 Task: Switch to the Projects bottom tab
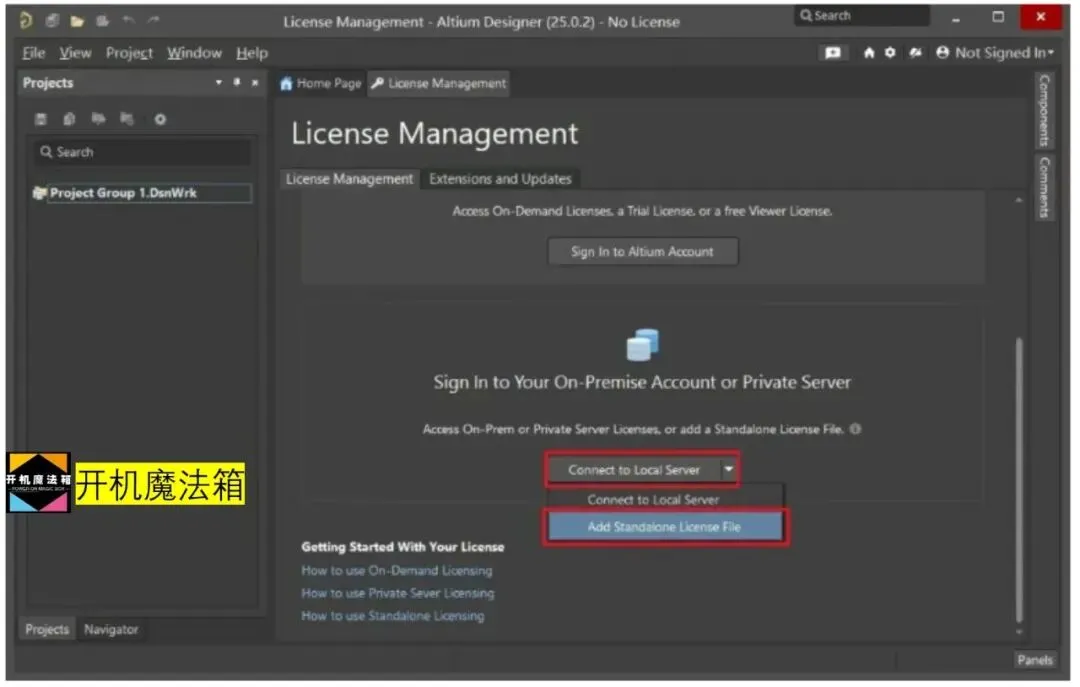[47, 629]
